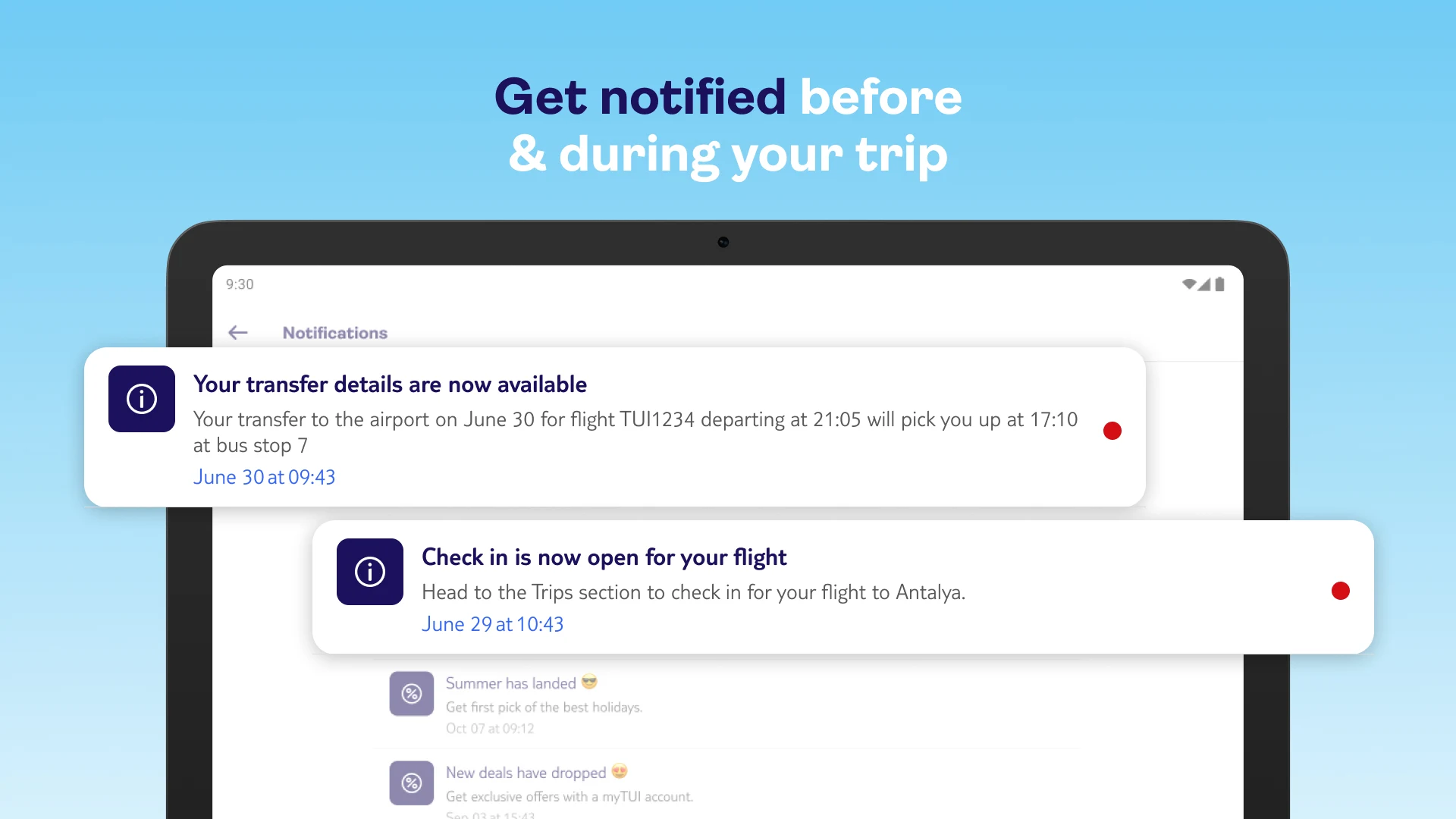Screen dimensions: 1456x819
Task: Tap the info icon on transfer details notification
Action: tap(142, 399)
